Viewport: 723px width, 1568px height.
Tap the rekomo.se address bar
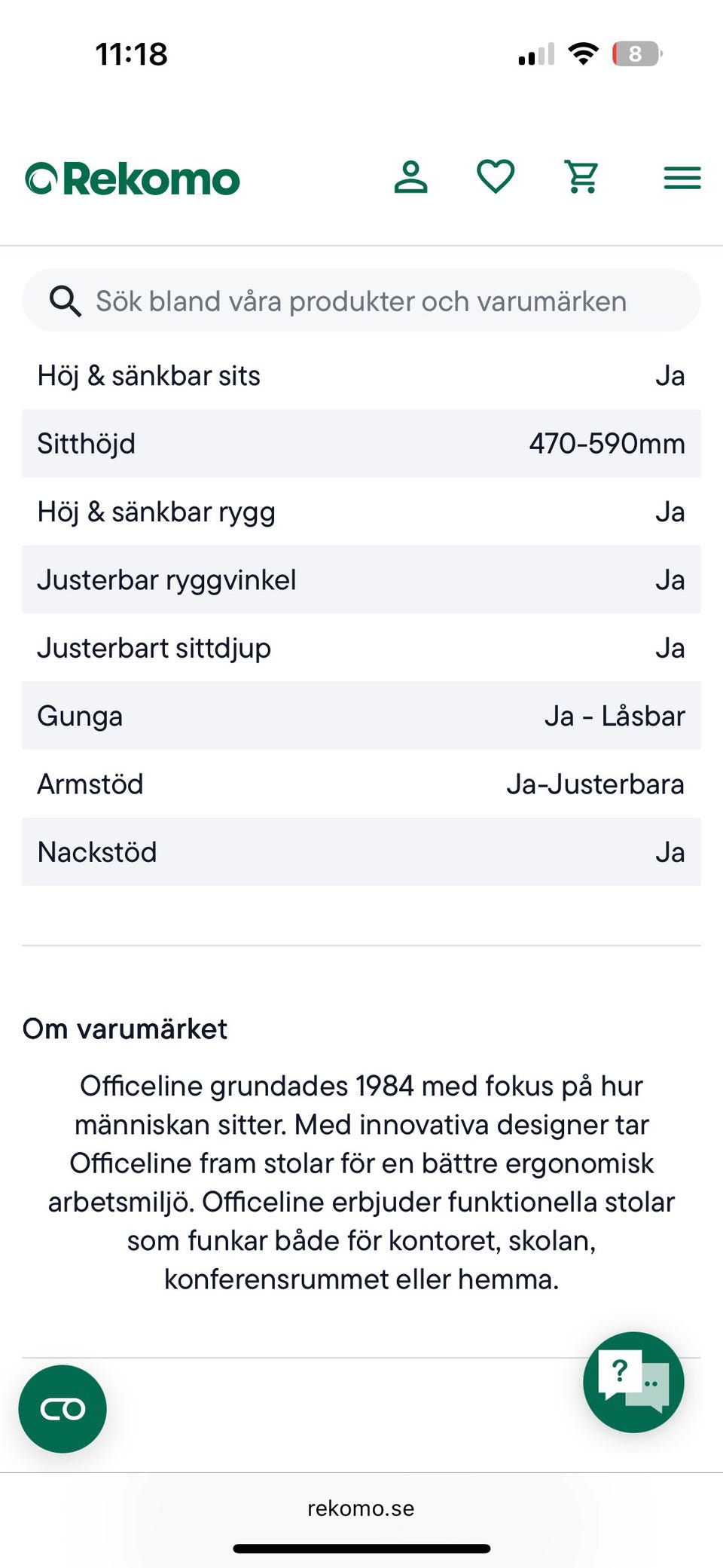coord(361,1508)
